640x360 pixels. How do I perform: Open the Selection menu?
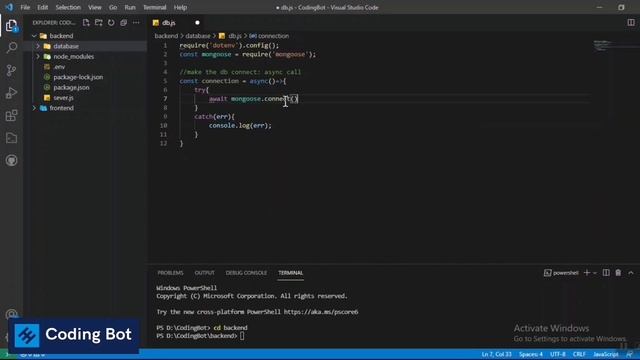coord(68,7)
